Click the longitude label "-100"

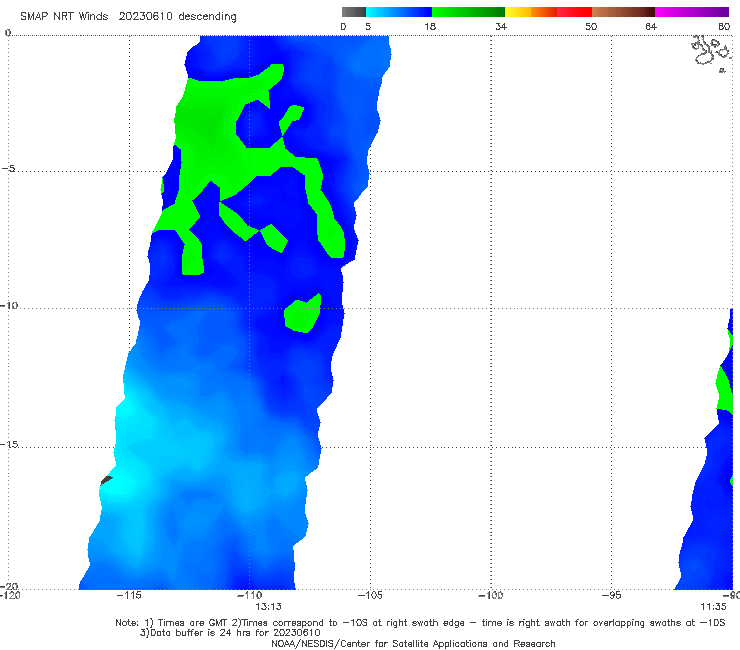click(x=490, y=595)
